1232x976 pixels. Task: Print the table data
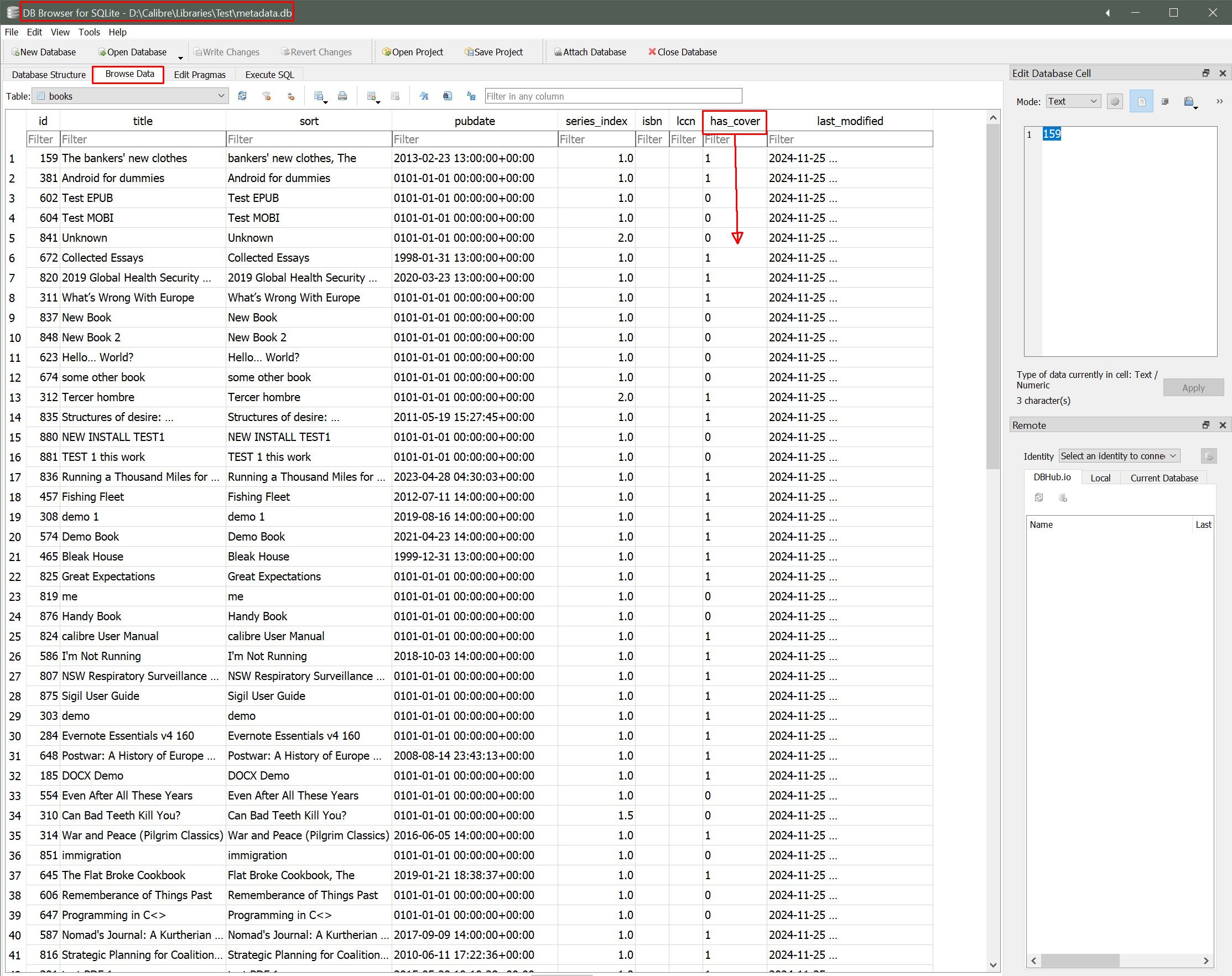tap(342, 96)
